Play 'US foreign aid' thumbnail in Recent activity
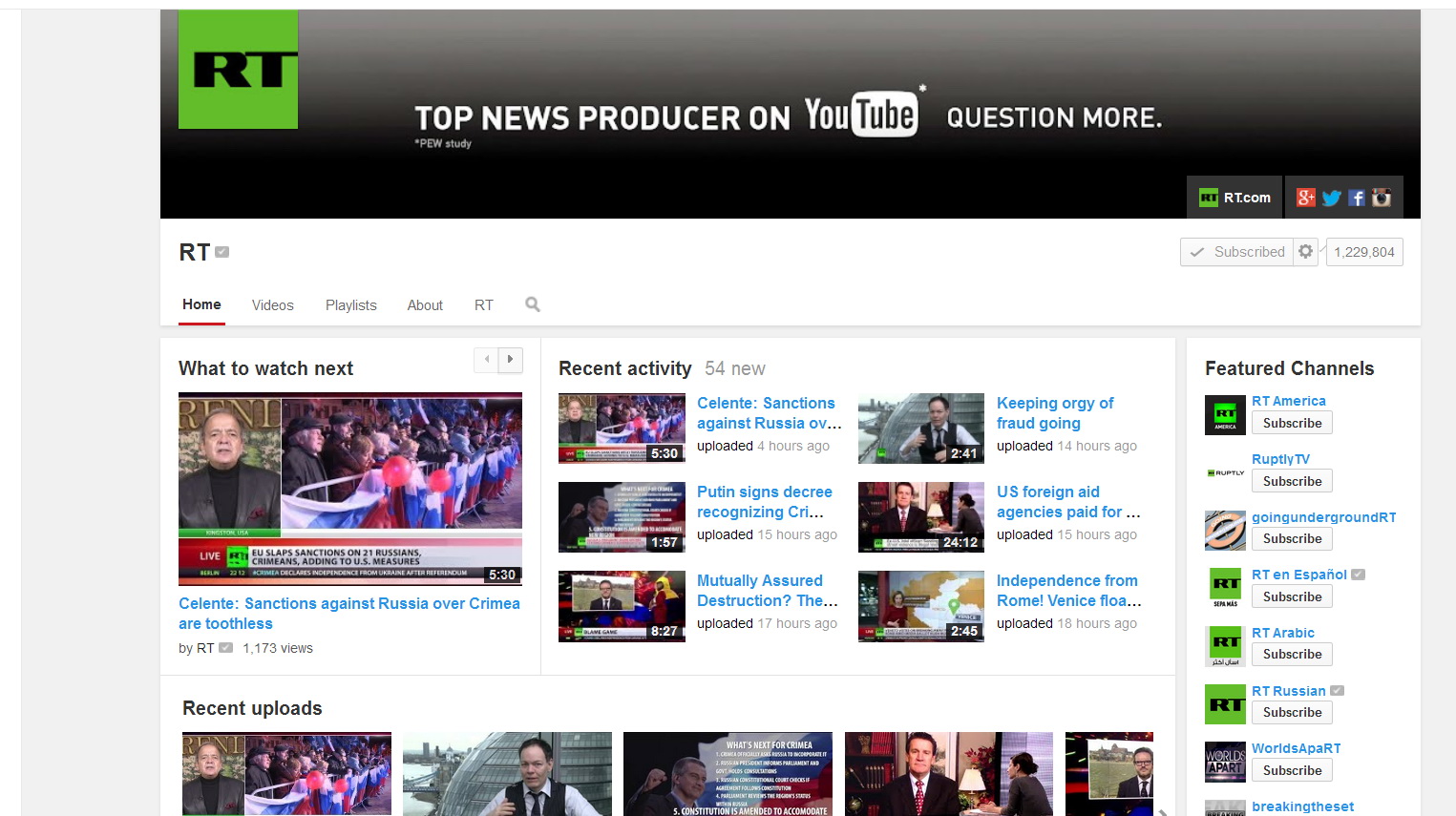The width and height of the screenshot is (1456, 816). tap(921, 517)
